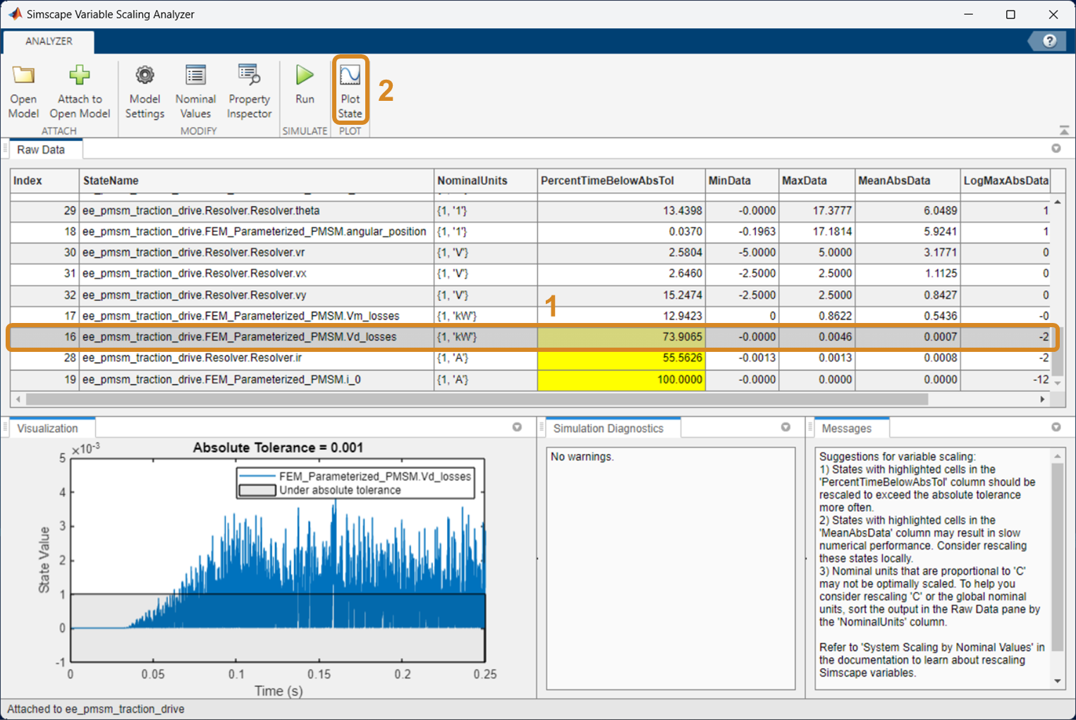Click the No warnings diagnostics text
This screenshot has height=720, width=1076.
pyautogui.click(x=582, y=456)
